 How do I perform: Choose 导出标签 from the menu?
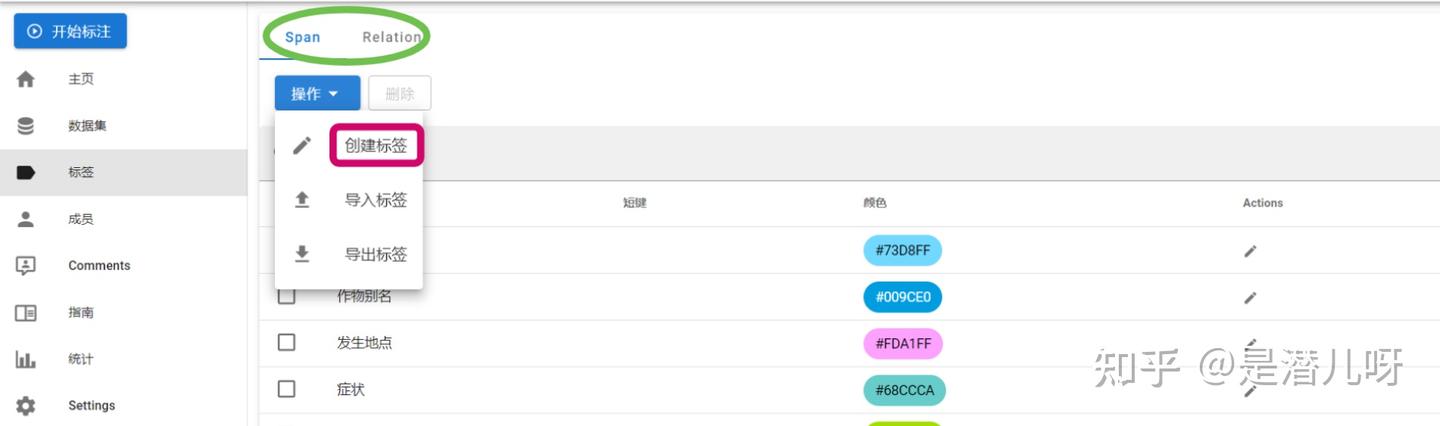tap(375, 254)
